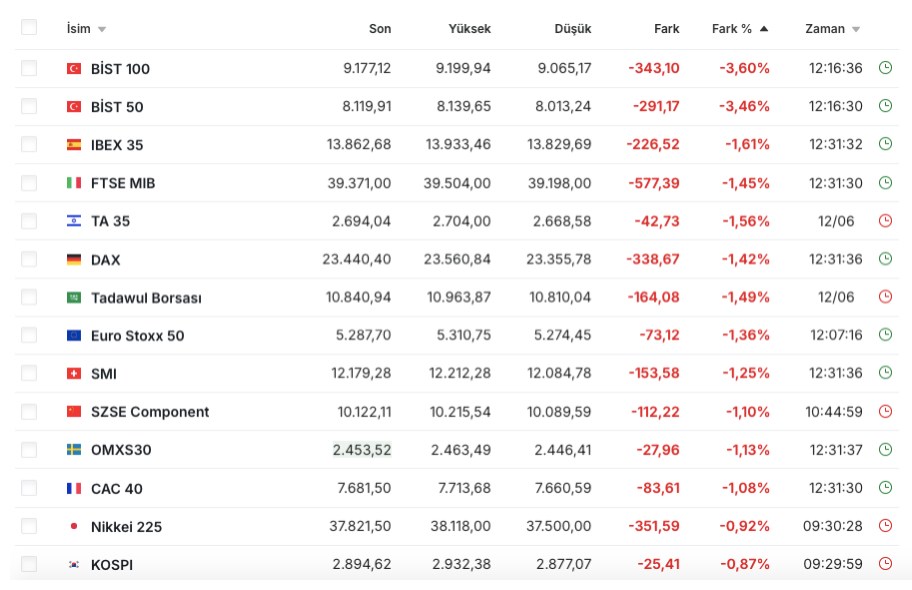This screenshot has width=912, height=590.
Task: Click the Spanish flag next to IBEX 35
Action: pyautogui.click(x=74, y=145)
